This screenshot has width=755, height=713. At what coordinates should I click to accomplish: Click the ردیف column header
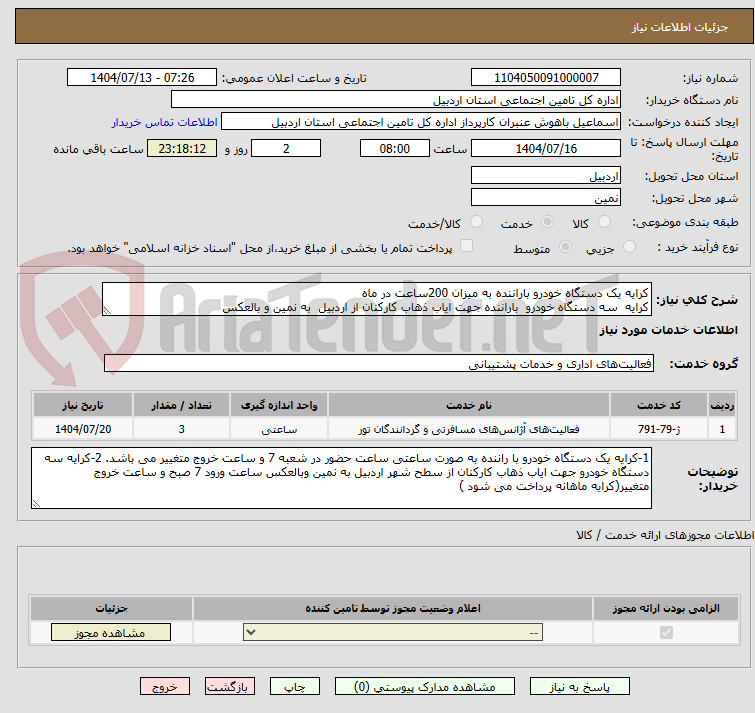722,405
